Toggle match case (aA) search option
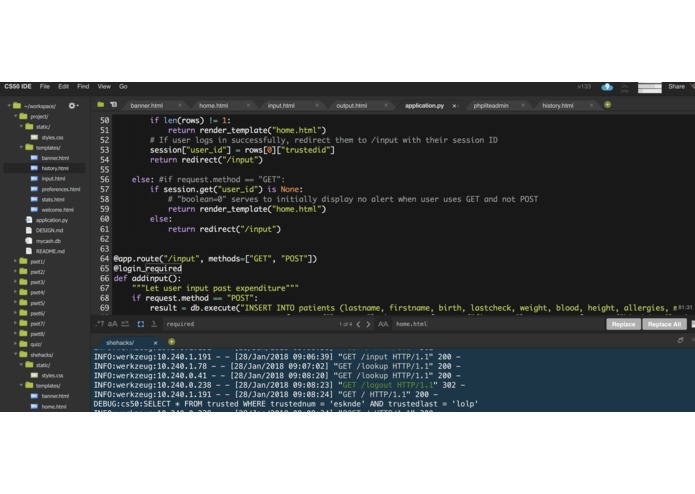 tap(113, 324)
